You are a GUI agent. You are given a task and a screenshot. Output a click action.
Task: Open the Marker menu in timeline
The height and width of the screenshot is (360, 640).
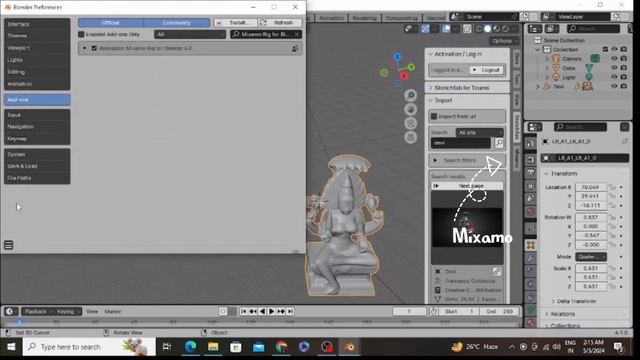click(x=113, y=311)
